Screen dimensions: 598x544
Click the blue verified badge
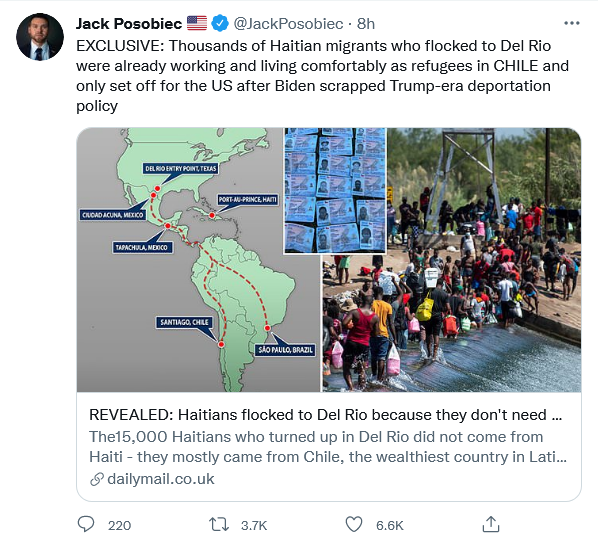click(220, 23)
